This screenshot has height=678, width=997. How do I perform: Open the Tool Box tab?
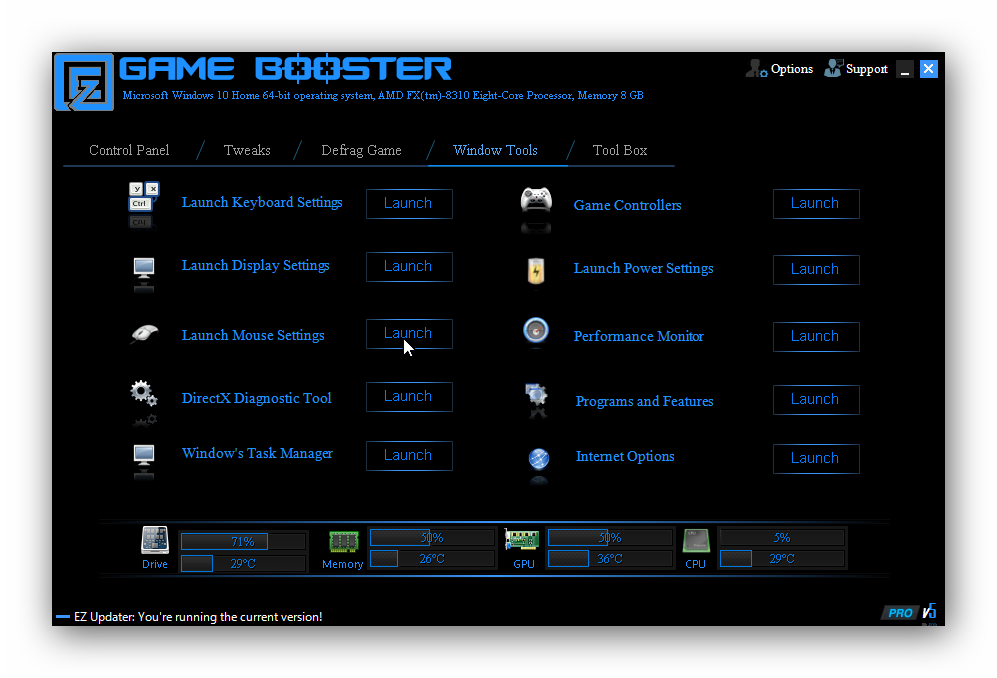click(x=620, y=150)
